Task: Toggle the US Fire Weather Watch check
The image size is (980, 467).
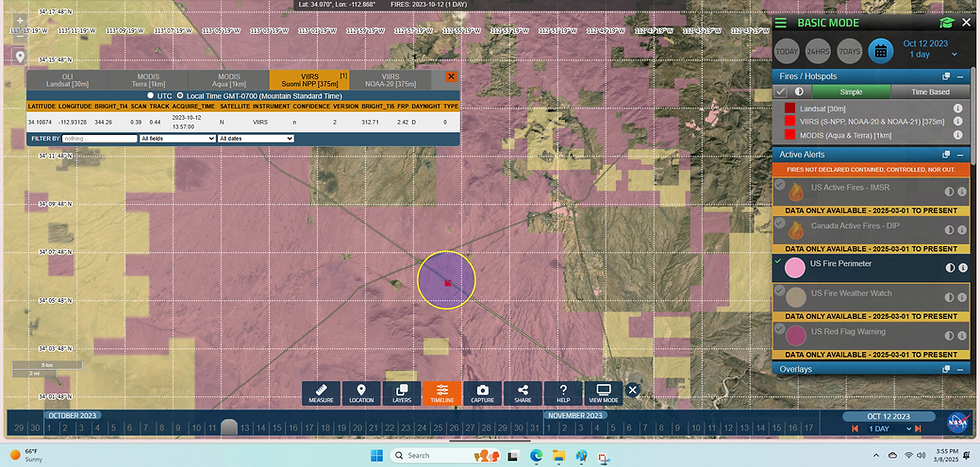Action: (779, 290)
